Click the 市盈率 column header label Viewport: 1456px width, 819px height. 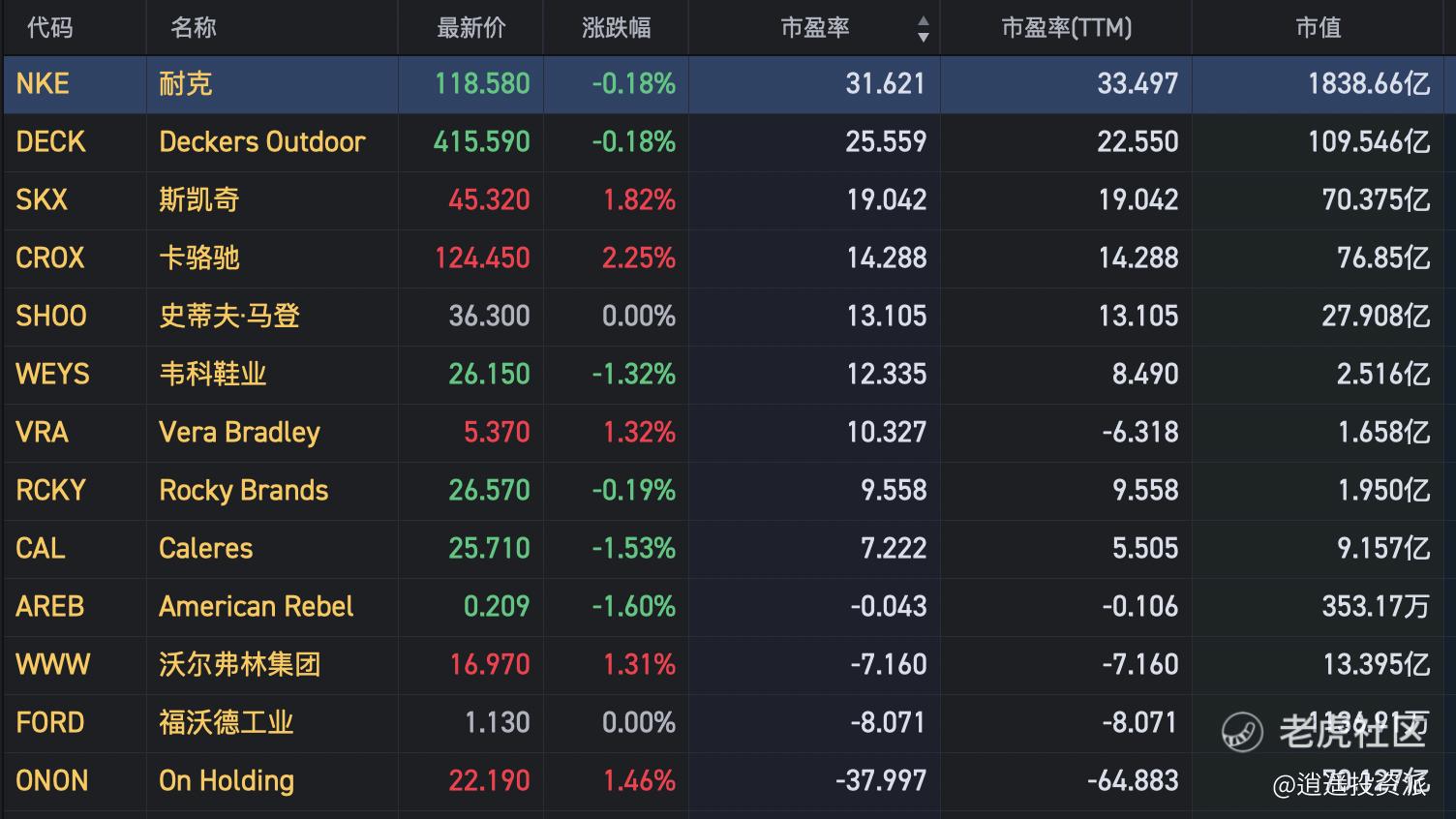coord(814,28)
